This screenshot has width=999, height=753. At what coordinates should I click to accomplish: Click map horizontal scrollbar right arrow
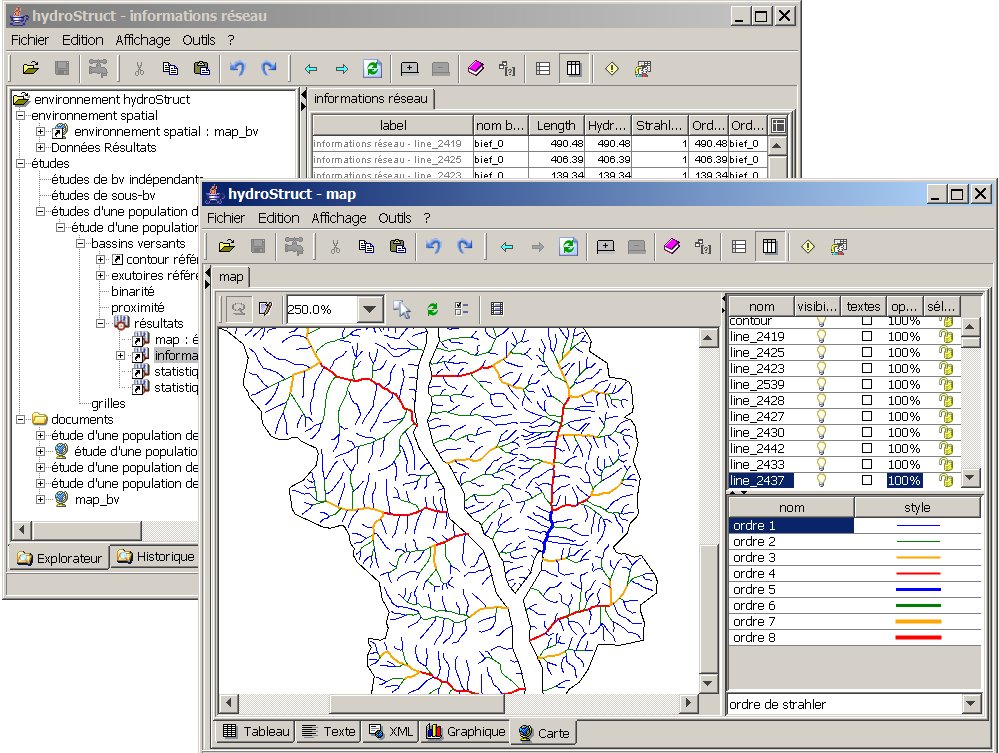[688, 703]
